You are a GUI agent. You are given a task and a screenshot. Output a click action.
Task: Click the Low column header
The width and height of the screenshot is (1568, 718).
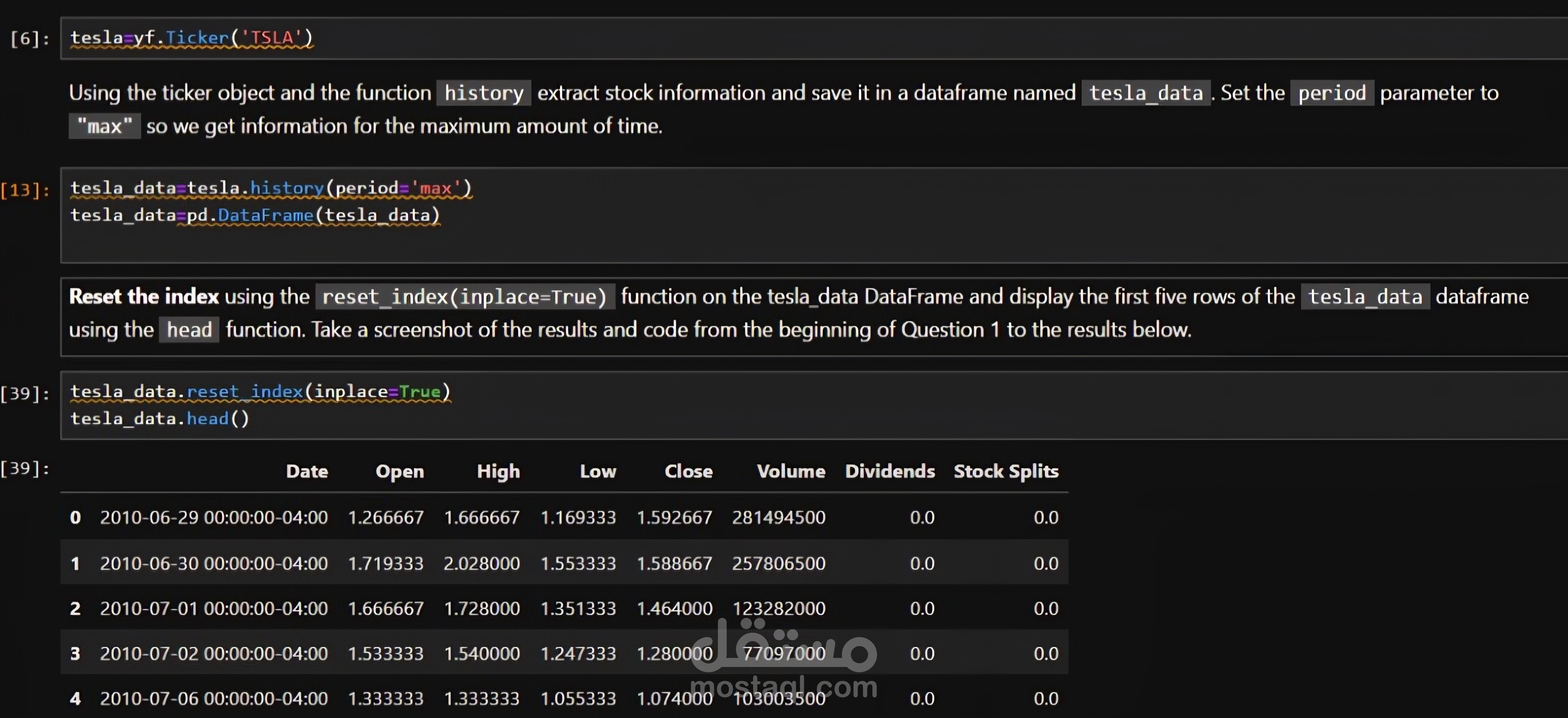coord(598,471)
